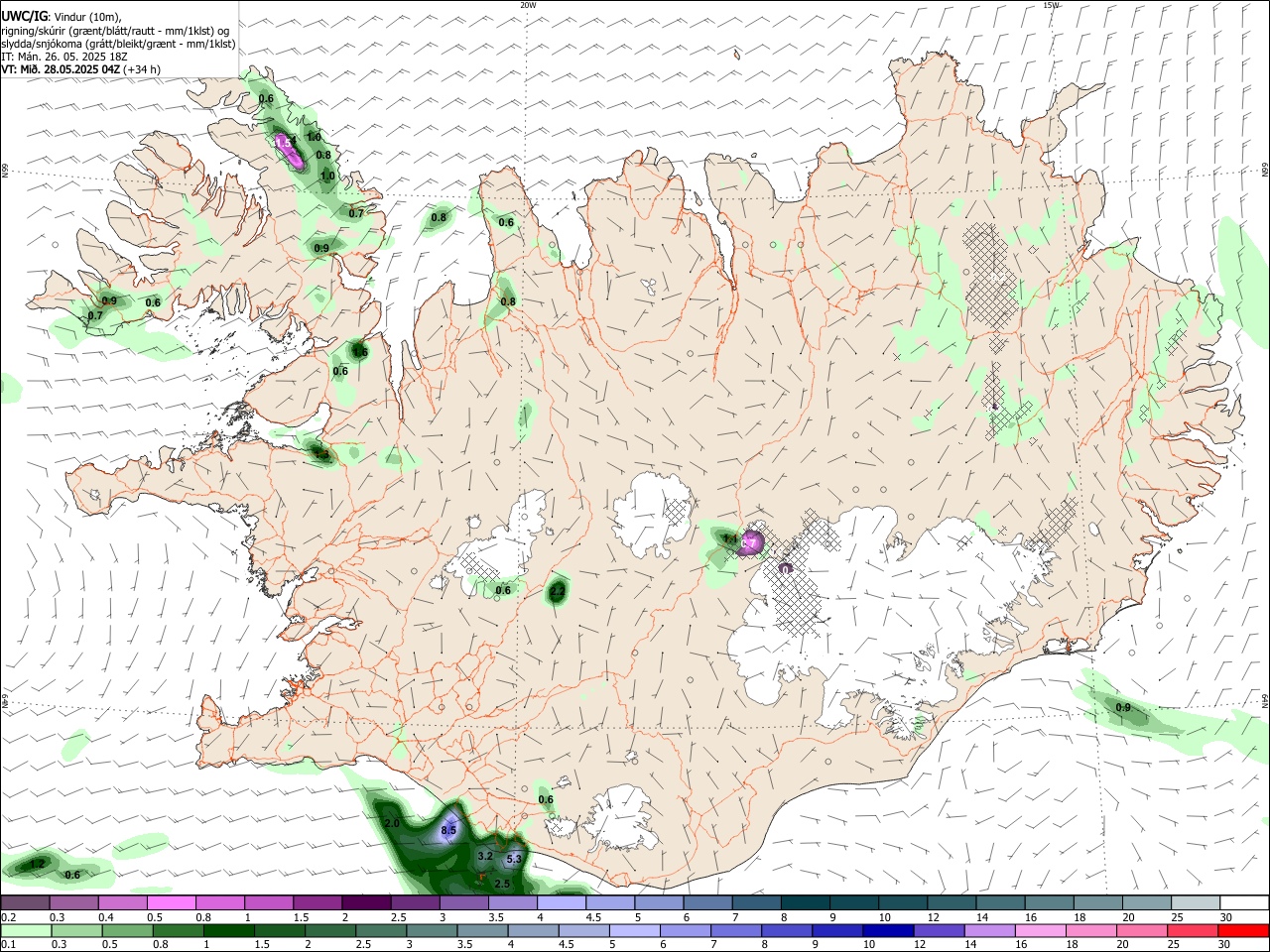This screenshot has height=952, width=1270.
Task: Click the 15W longitude label
Action: [1052, 5]
